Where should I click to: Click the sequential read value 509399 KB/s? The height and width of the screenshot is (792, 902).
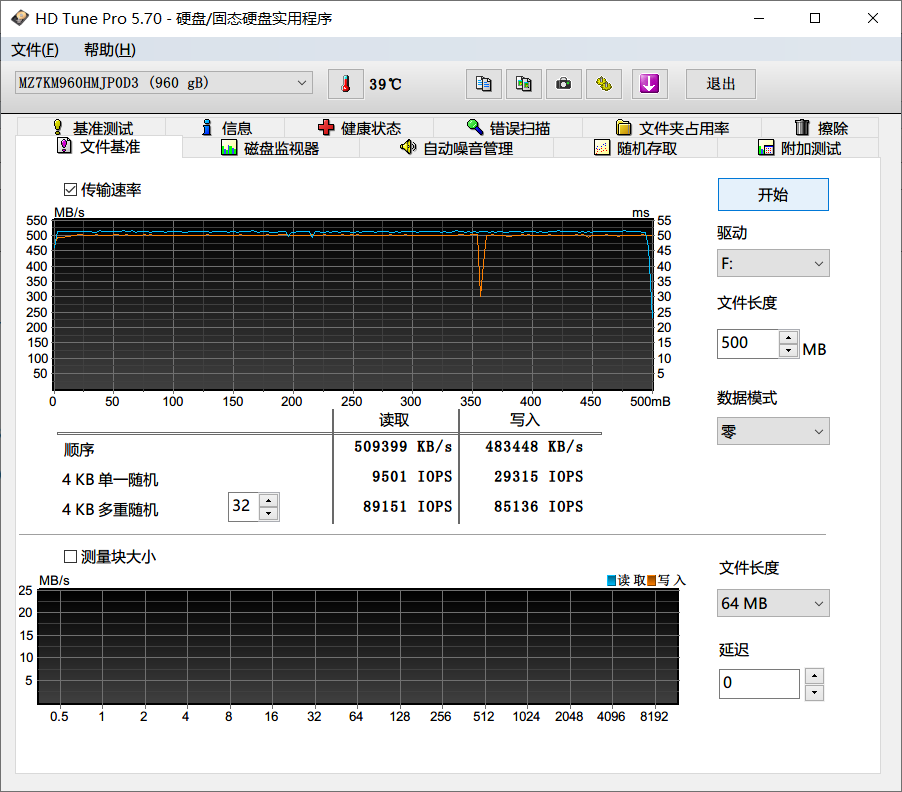403,447
